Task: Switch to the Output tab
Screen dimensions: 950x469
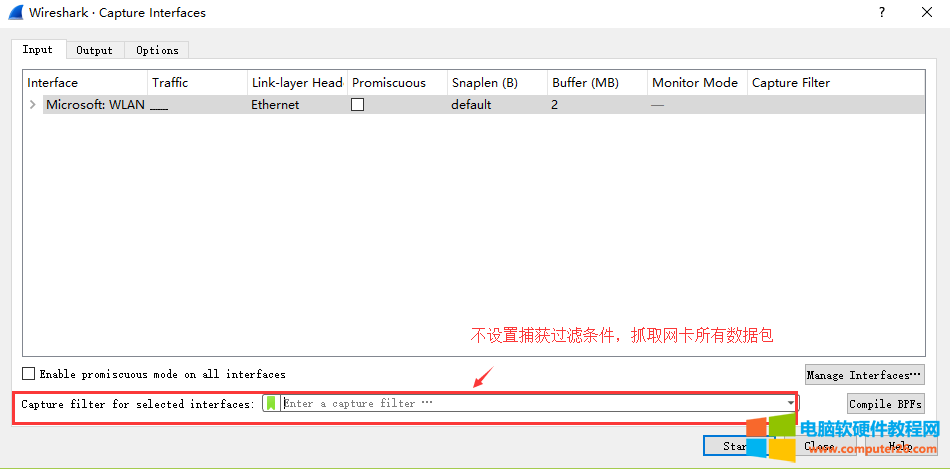Action: click(x=95, y=50)
